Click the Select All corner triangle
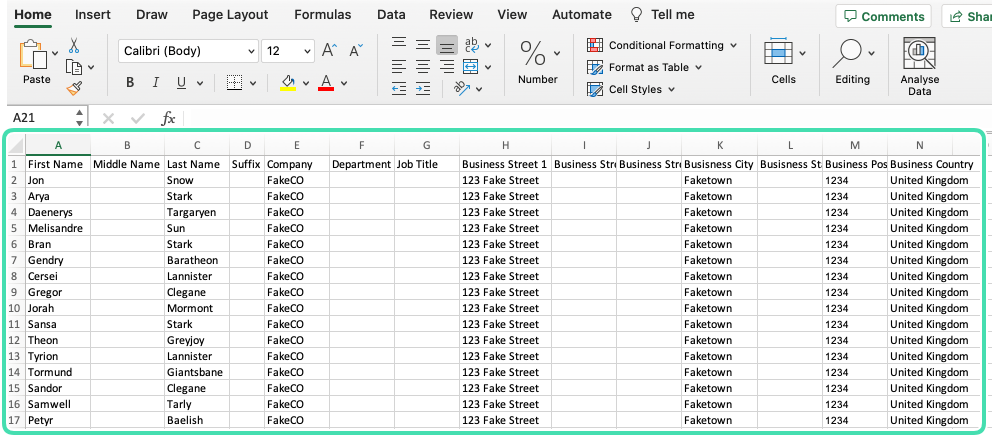This screenshot has width=992, height=437. [16, 145]
